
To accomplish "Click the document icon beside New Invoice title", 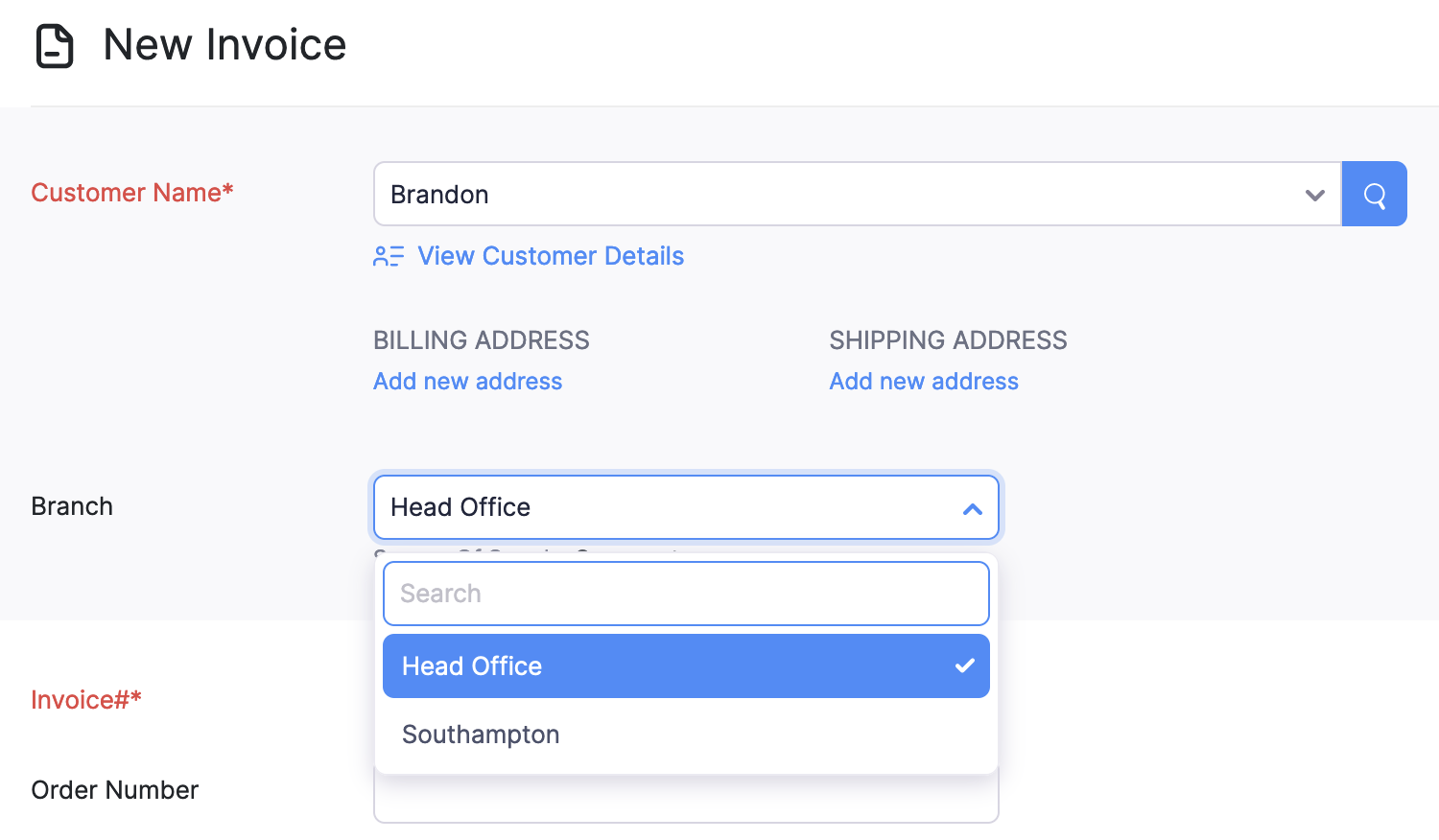I will [x=55, y=44].
